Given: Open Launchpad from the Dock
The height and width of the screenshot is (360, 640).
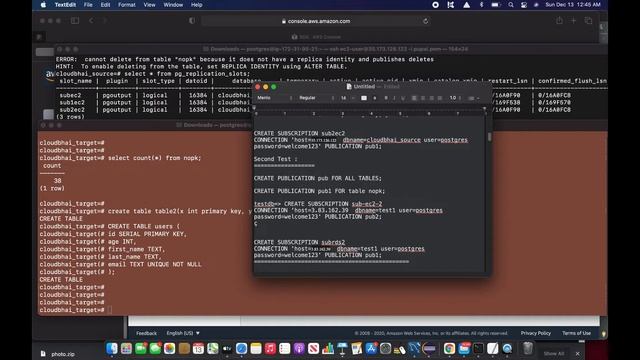Looking at the screenshot, I should [x=126, y=349].
